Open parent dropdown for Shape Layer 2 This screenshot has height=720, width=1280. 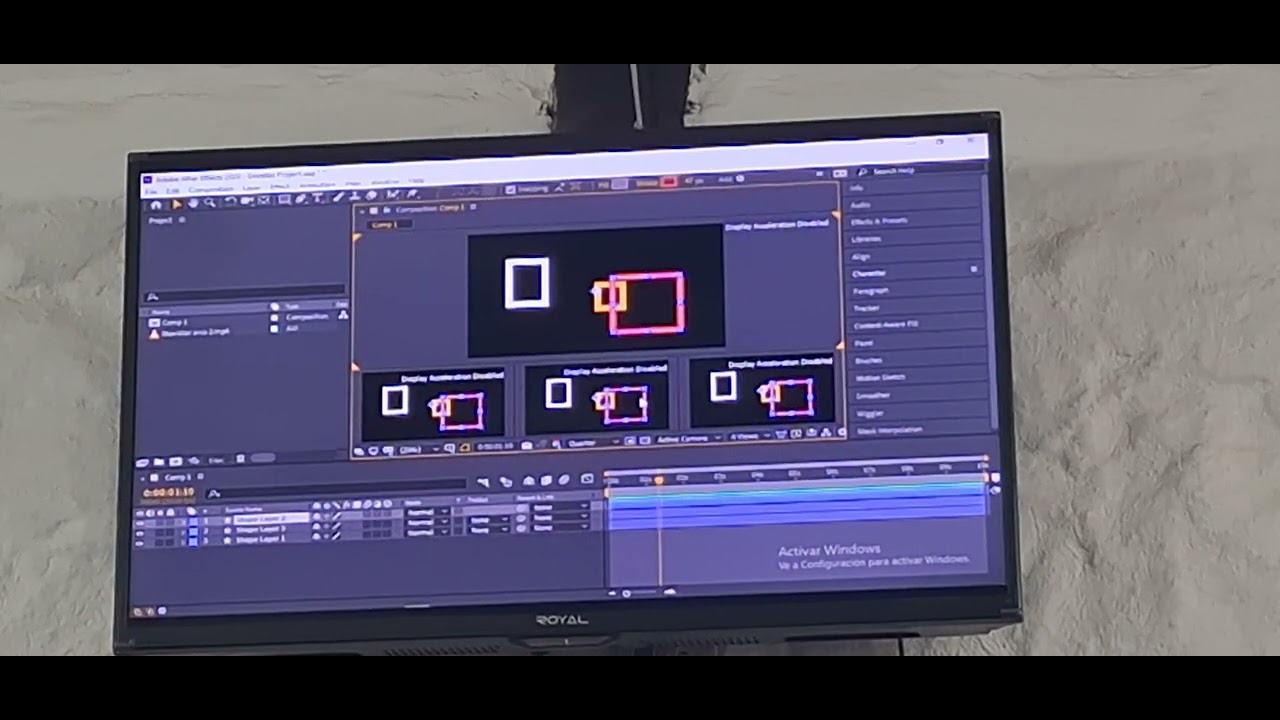[x=560, y=507]
